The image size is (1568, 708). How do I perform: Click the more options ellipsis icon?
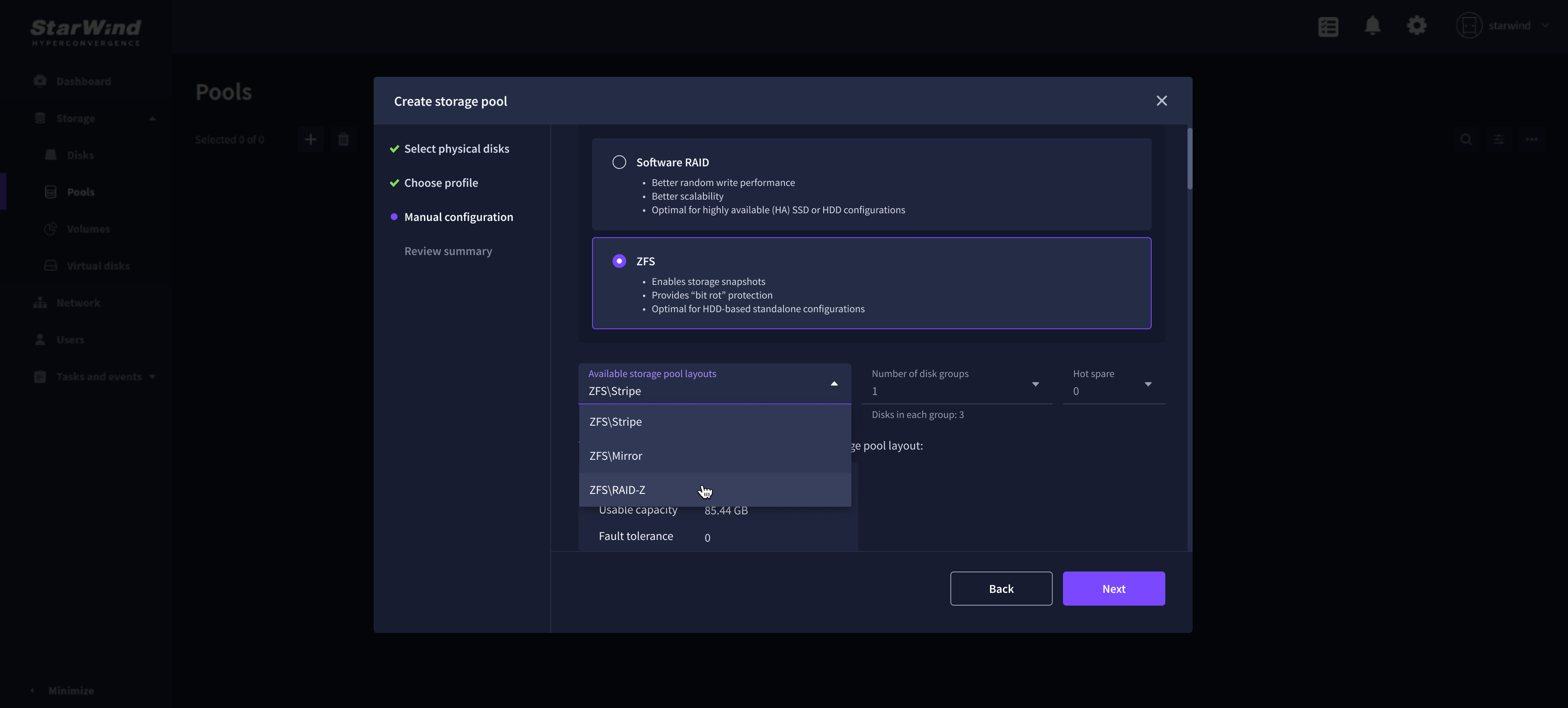[1531, 139]
